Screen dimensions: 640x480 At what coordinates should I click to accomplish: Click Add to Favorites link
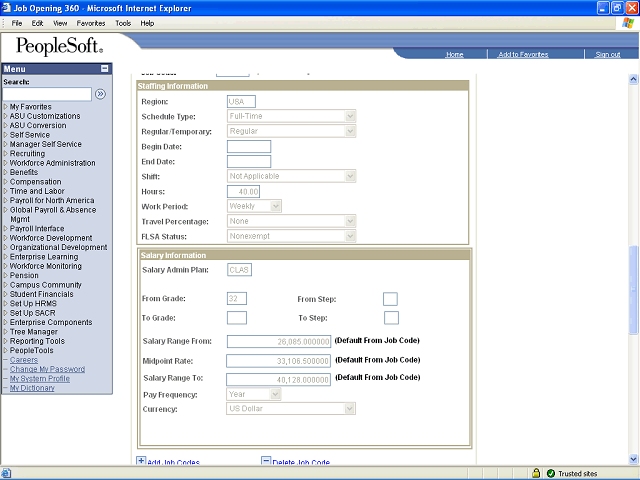tap(523, 54)
